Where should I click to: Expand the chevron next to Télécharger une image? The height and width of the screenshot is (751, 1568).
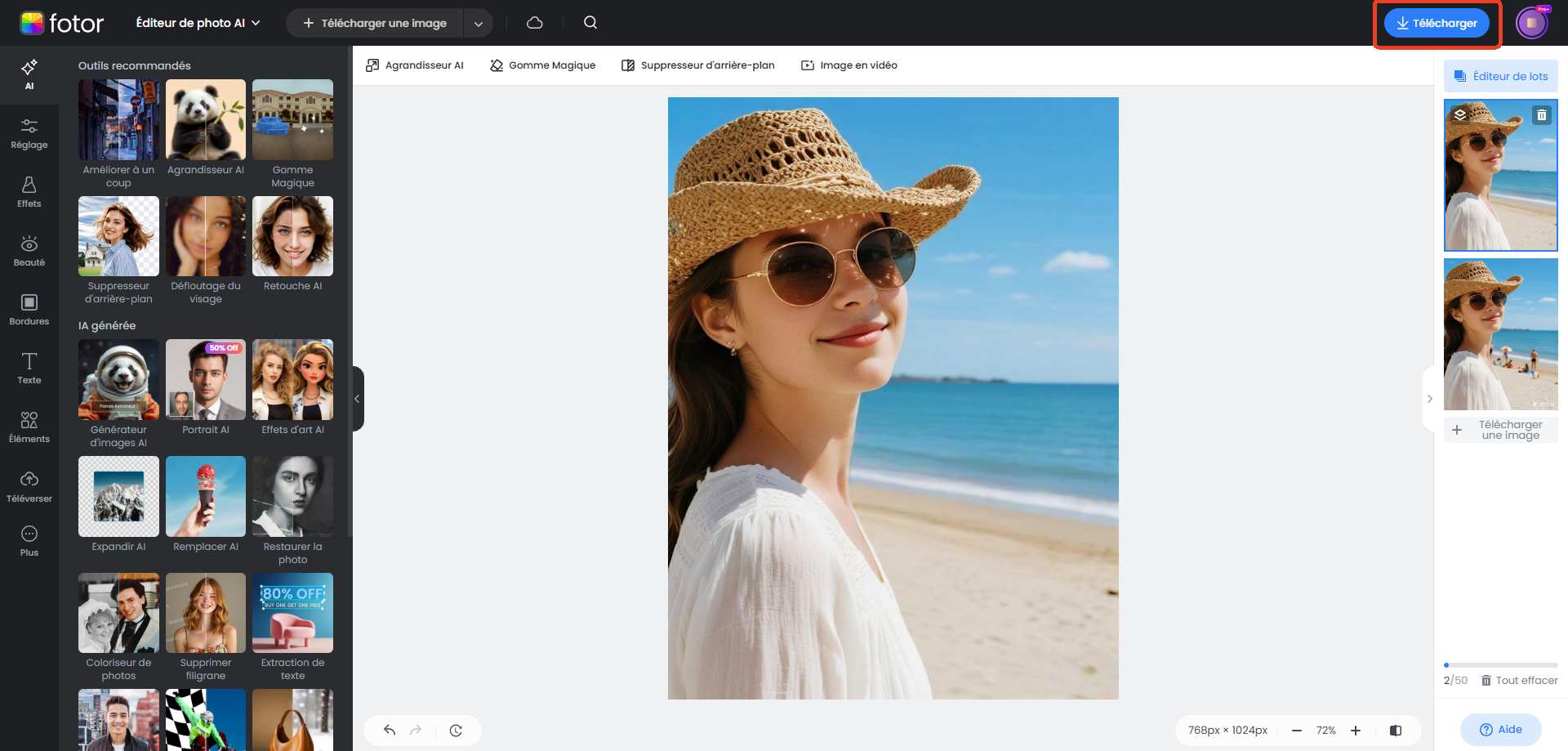[478, 22]
